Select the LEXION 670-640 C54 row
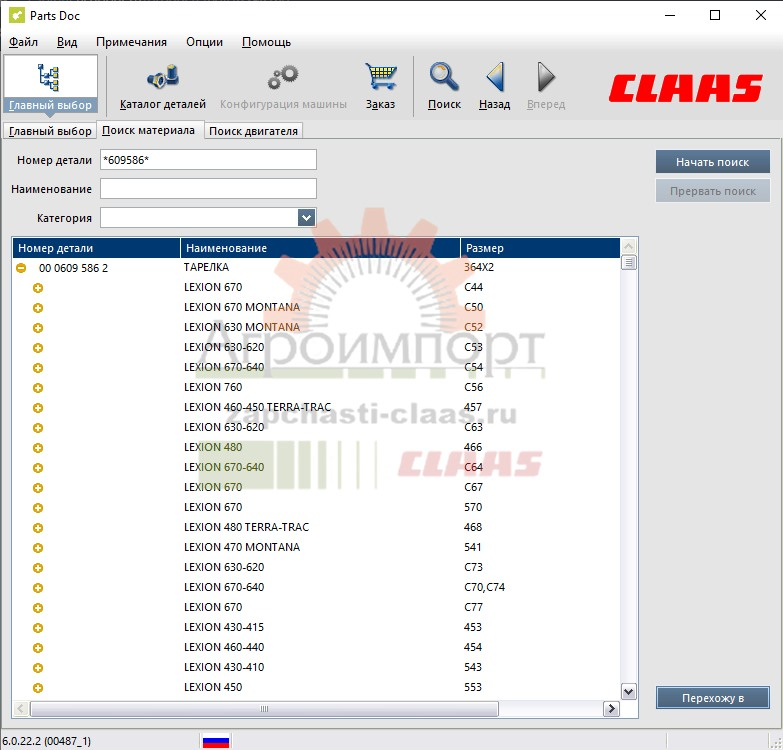783x750 pixels. pos(316,368)
